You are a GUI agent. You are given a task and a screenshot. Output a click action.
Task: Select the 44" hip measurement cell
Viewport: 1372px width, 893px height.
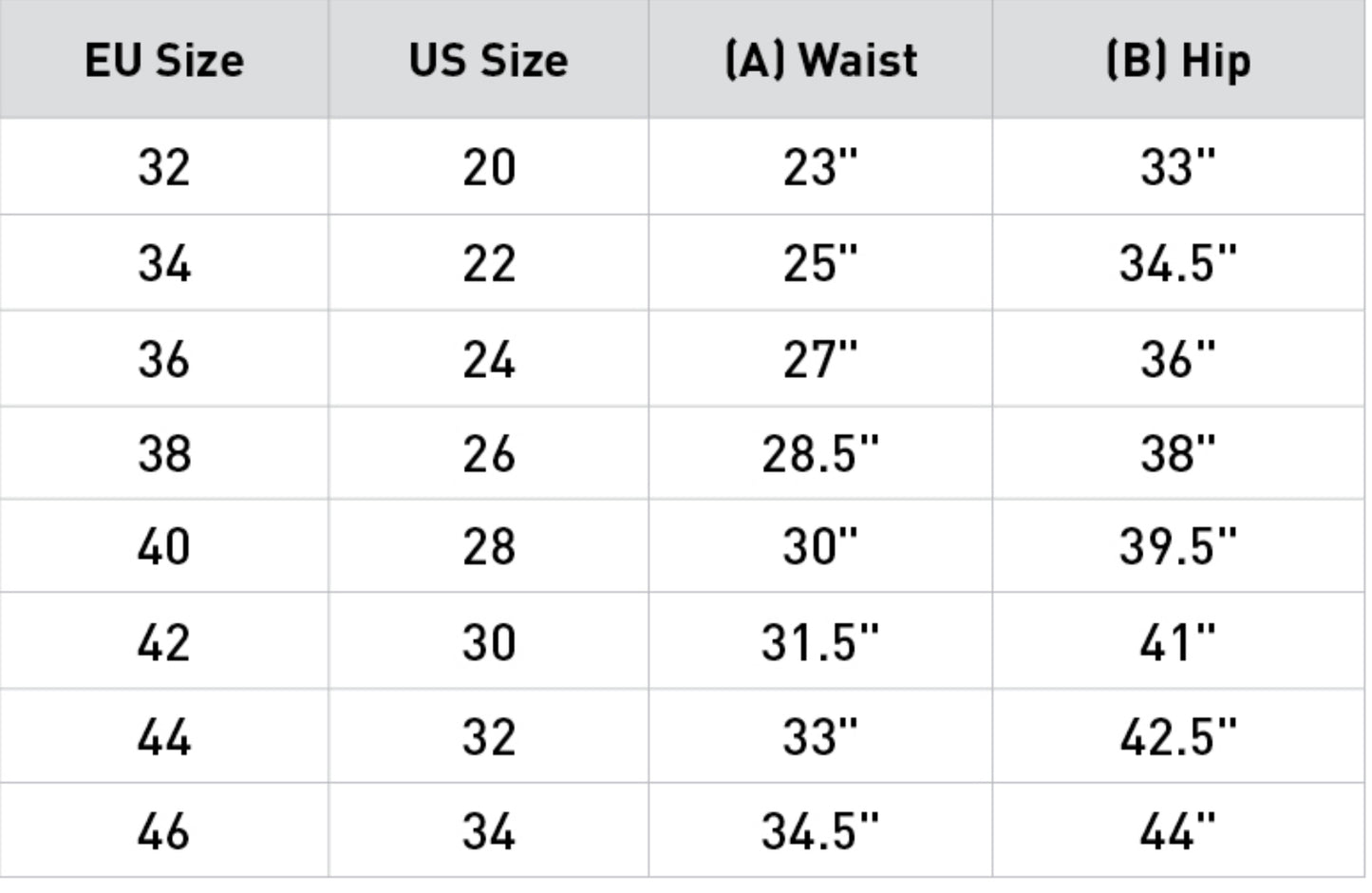coord(1178,830)
